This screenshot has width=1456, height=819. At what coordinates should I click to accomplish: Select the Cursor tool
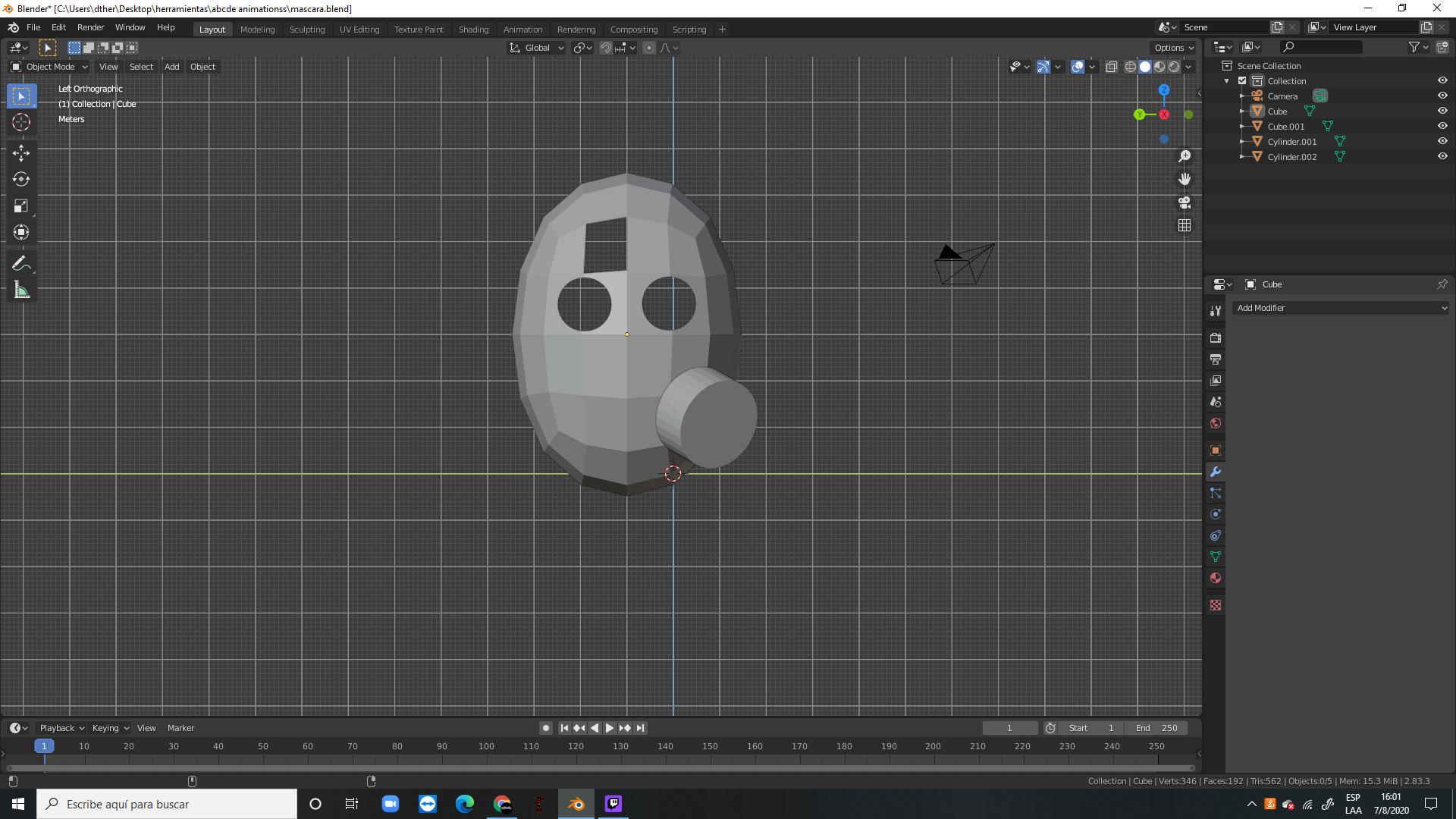pos(21,122)
